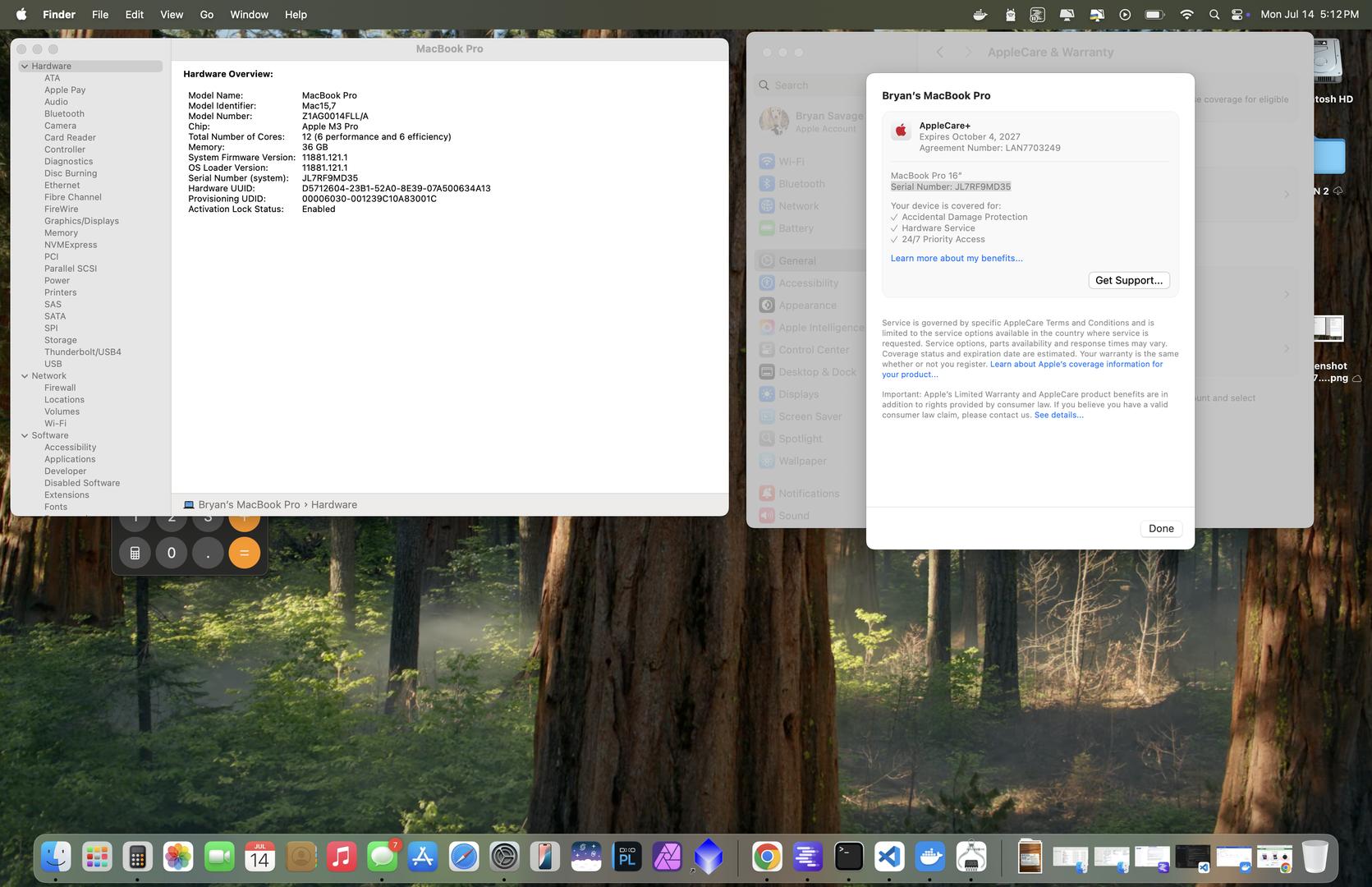Open Apple's coverage information link
1372x887 pixels.
click(x=1076, y=364)
